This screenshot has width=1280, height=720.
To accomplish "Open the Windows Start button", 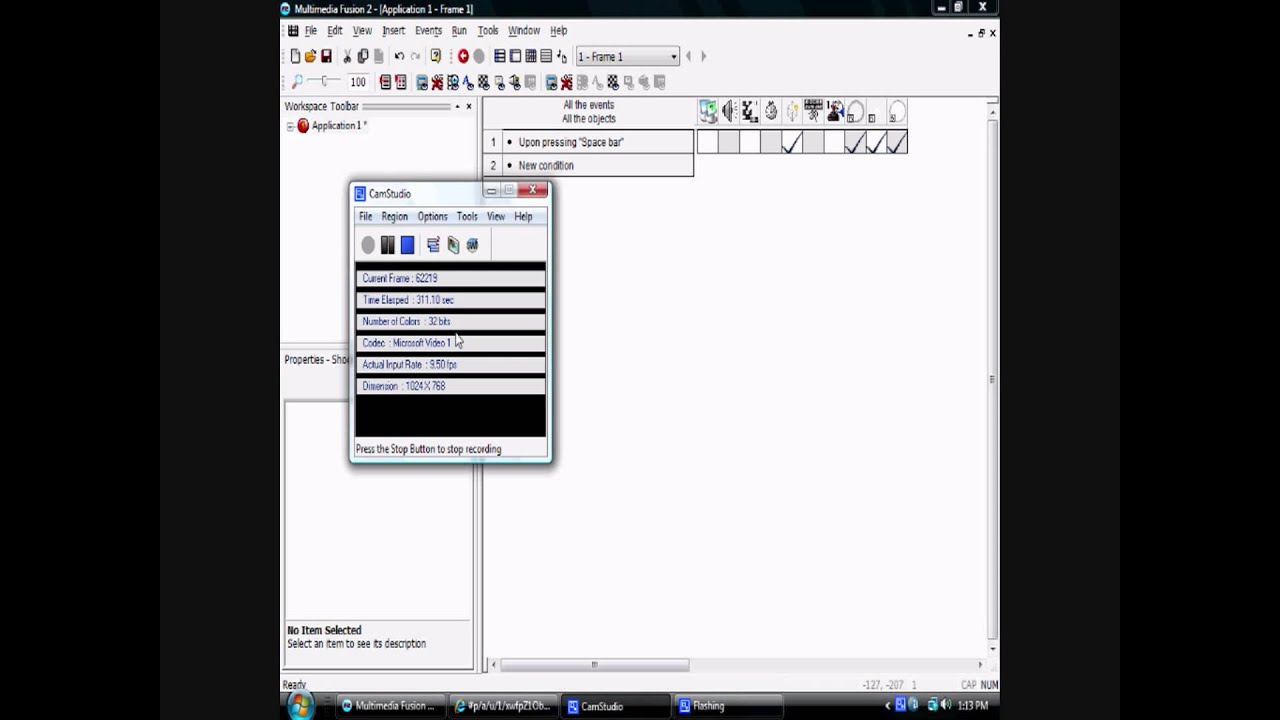I will 299,706.
